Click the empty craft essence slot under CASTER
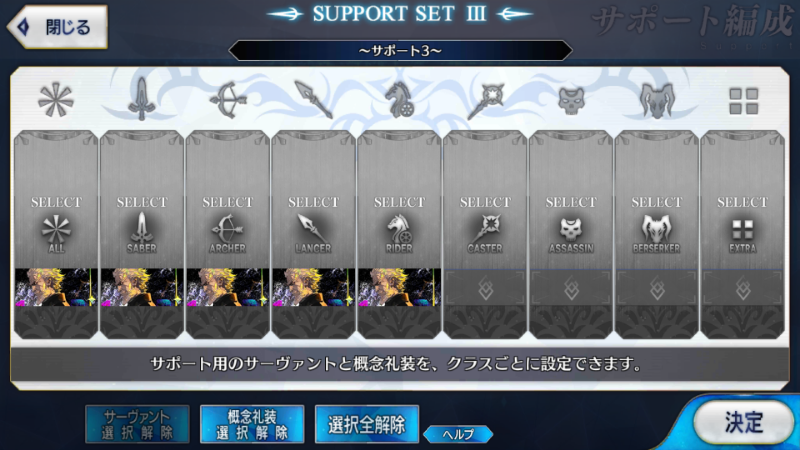The width and height of the screenshot is (800, 450). click(x=485, y=288)
